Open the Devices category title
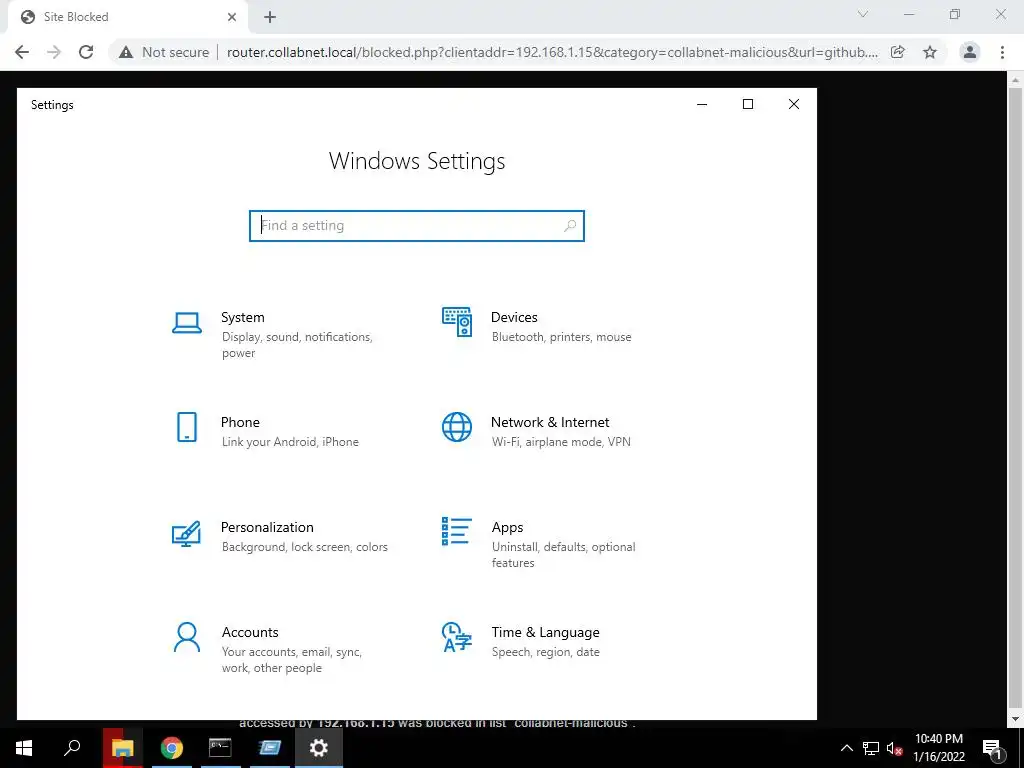Viewport: 1024px width, 768px height. pyautogui.click(x=514, y=317)
